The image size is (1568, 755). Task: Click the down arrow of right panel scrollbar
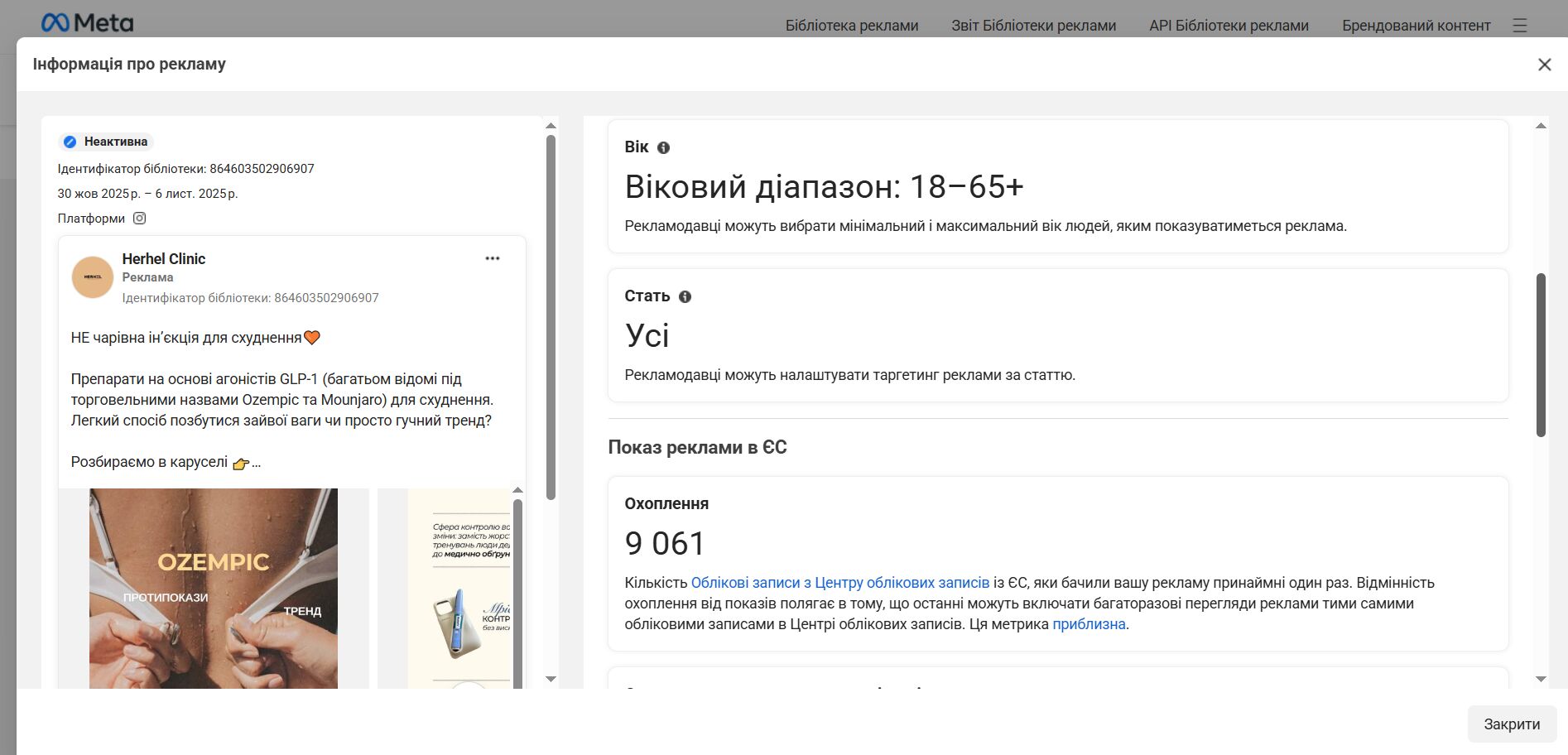(x=1541, y=679)
